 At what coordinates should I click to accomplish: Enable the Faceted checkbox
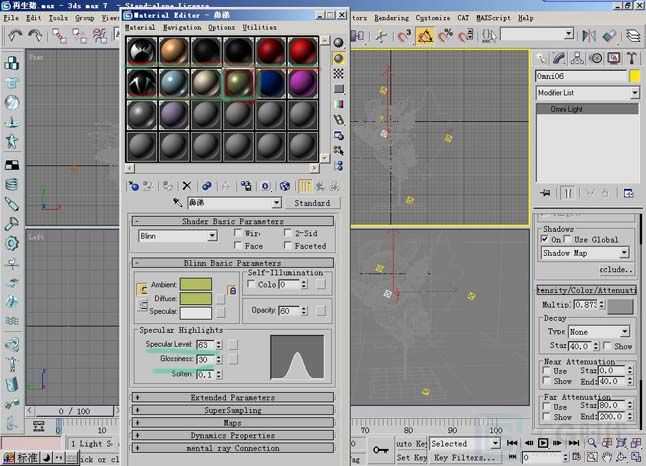tap(288, 246)
